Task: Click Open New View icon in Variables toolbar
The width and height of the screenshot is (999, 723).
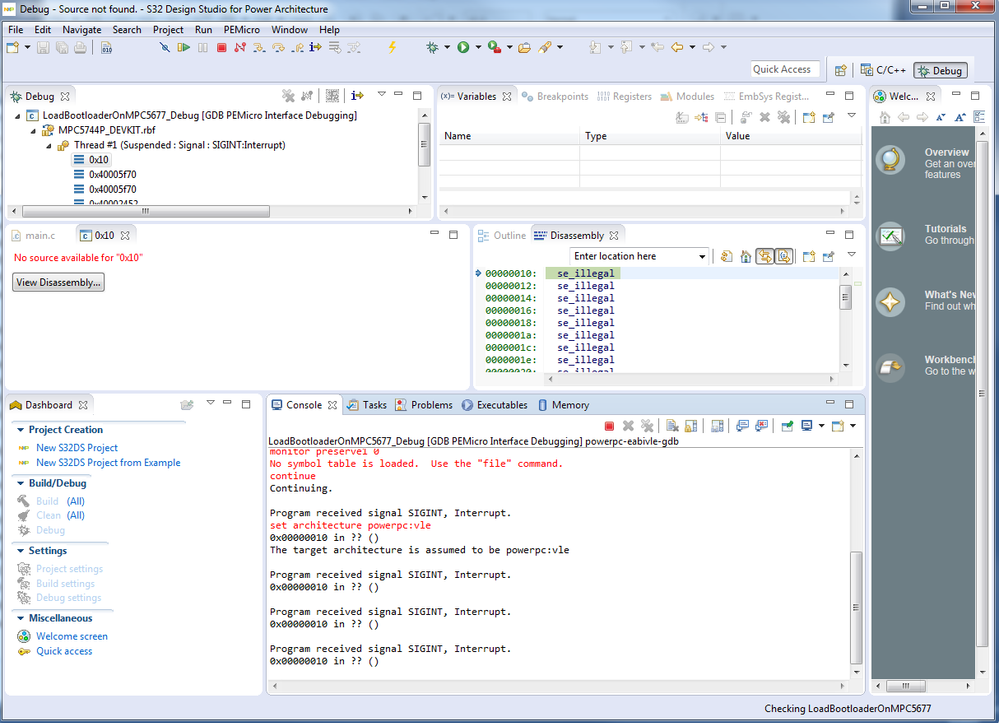Action: [x=809, y=117]
